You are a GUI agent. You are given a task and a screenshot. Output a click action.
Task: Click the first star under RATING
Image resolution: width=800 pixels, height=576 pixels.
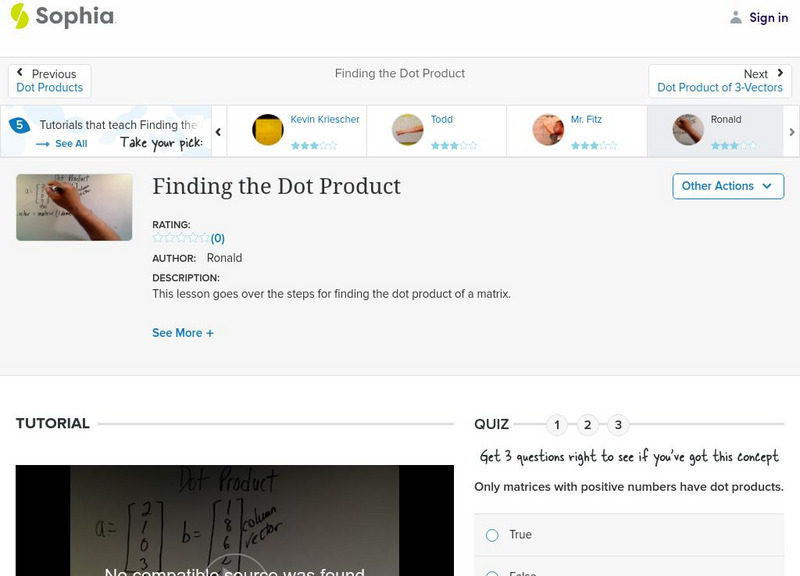155,238
